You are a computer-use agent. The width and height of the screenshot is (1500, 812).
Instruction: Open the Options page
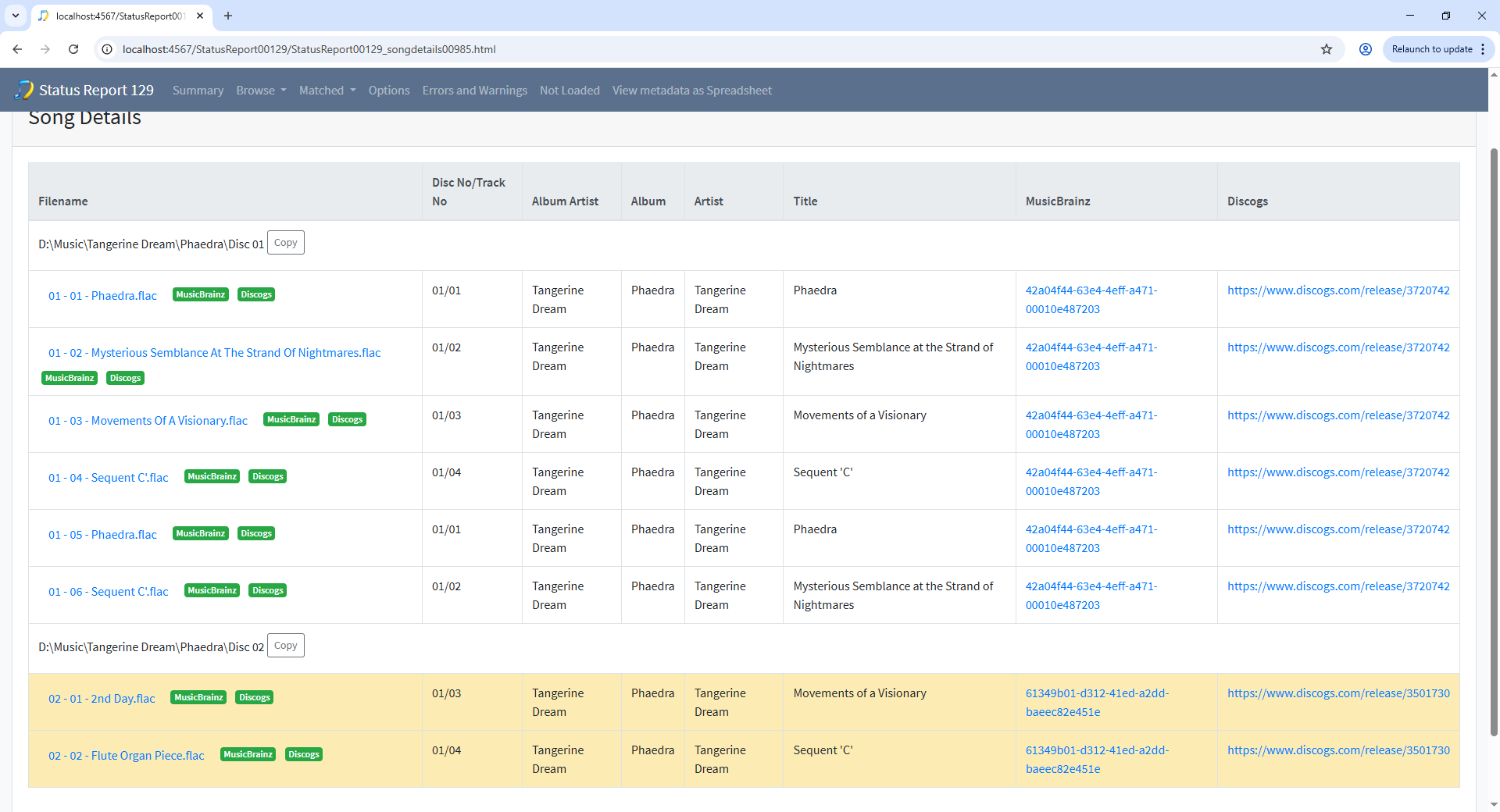pos(389,91)
